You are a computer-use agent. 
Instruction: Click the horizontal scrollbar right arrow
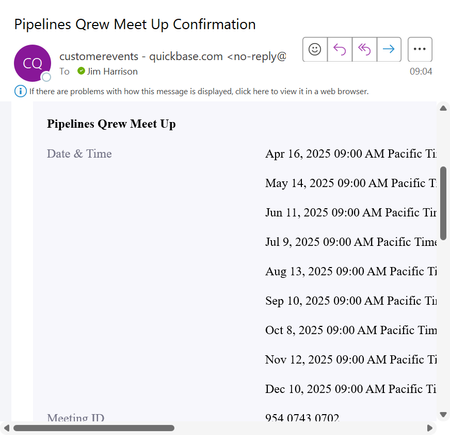430,428
